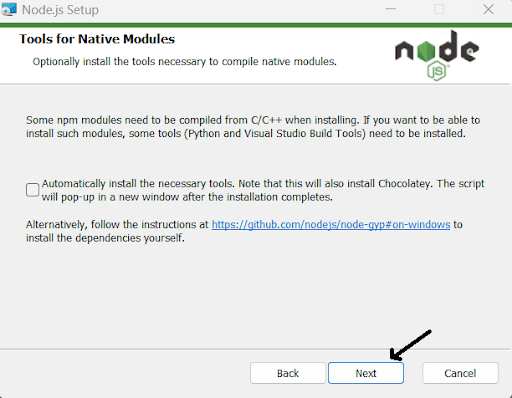Screen dimensions: 512x398
Task: Click the 'Tools for Native Modules' heading
Action: point(97,39)
